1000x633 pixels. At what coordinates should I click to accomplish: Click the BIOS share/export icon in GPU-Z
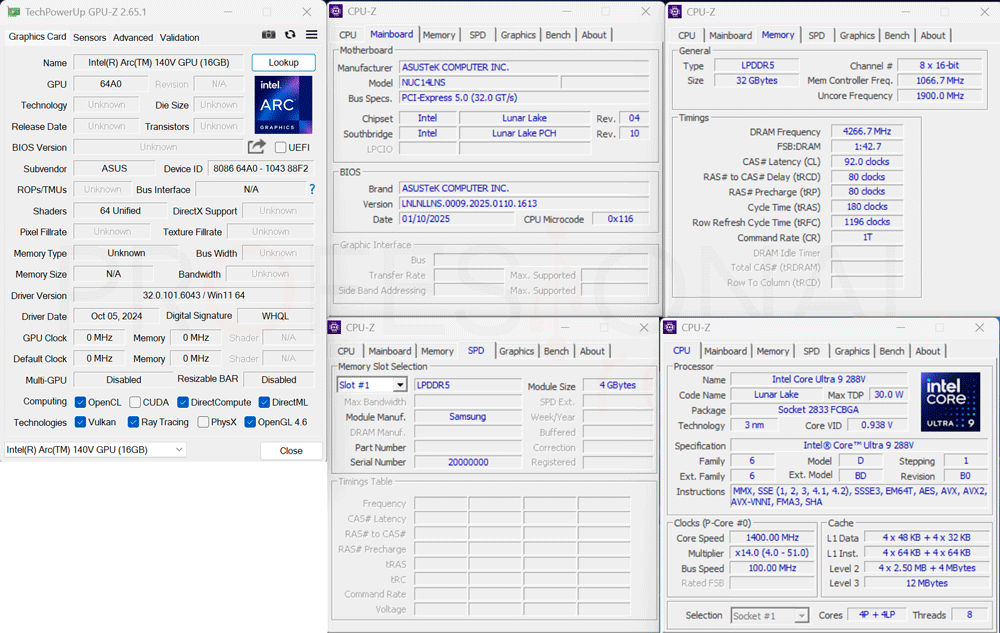click(256, 147)
